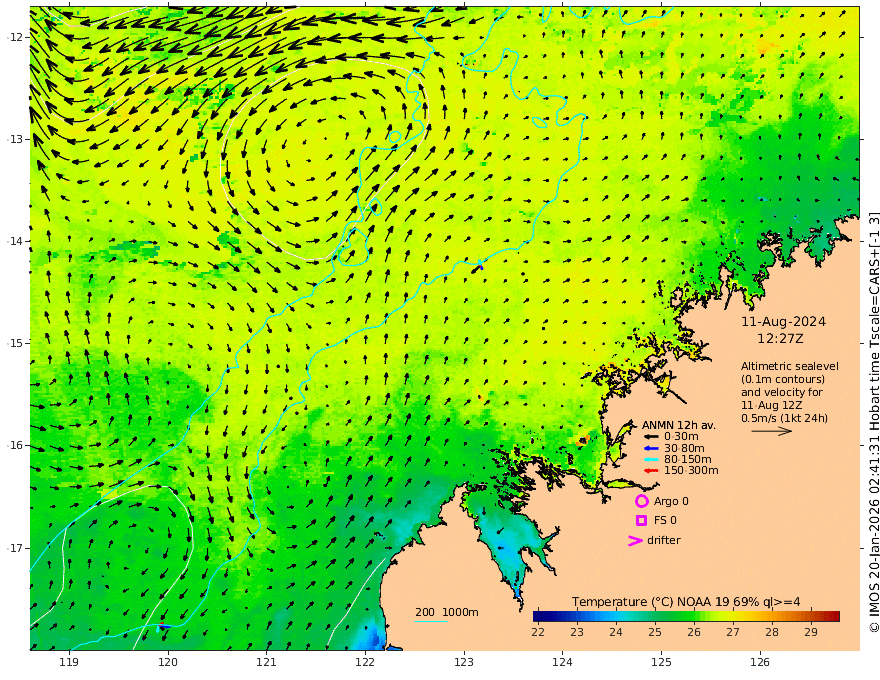The height and width of the screenshot is (680, 880).
Task: Click the cyan 80-150m arrow legend symbol
Action: tap(650, 460)
